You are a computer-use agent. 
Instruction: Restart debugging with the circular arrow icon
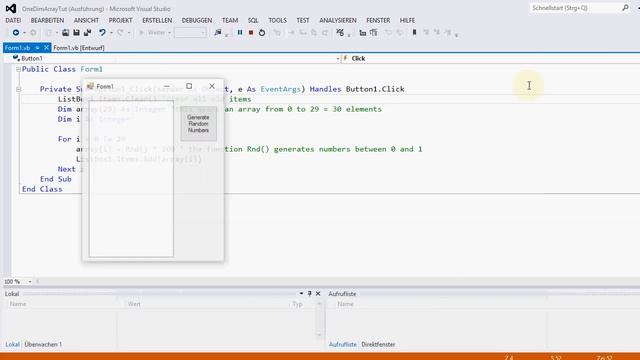pyautogui.click(x=262, y=33)
